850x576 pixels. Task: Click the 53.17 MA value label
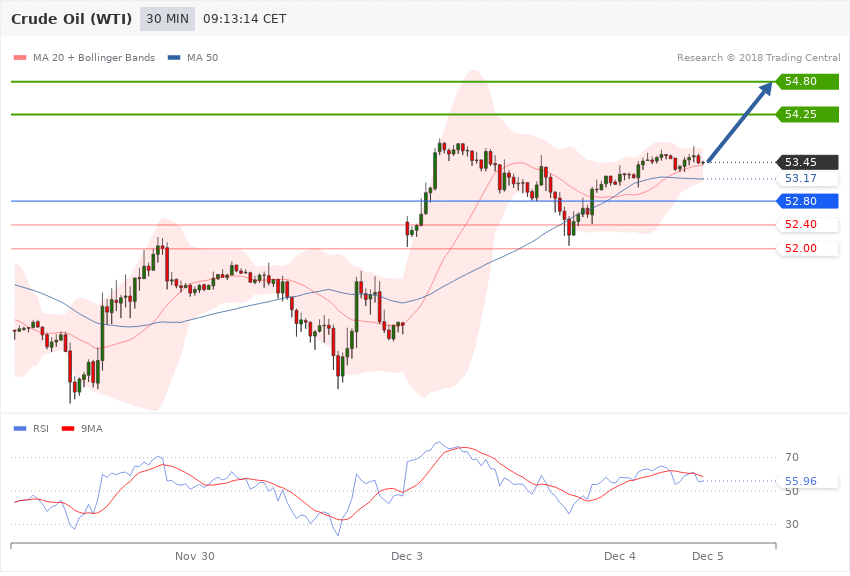pyautogui.click(x=807, y=178)
